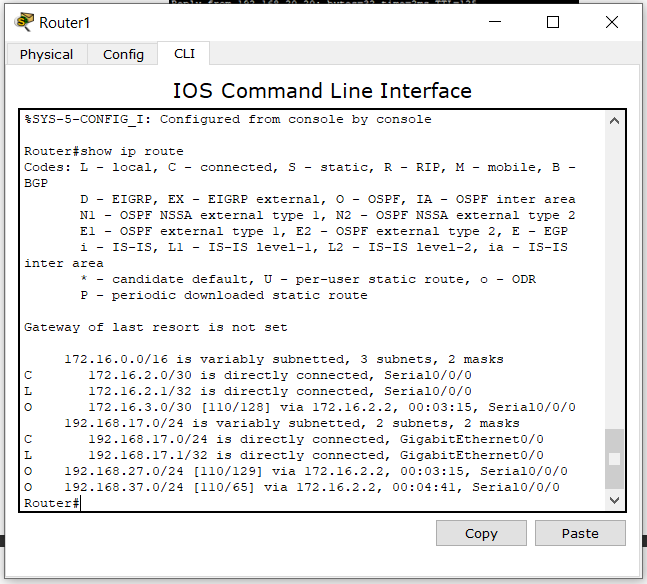Click the Router1 window icon

pyautogui.click(x=24, y=22)
